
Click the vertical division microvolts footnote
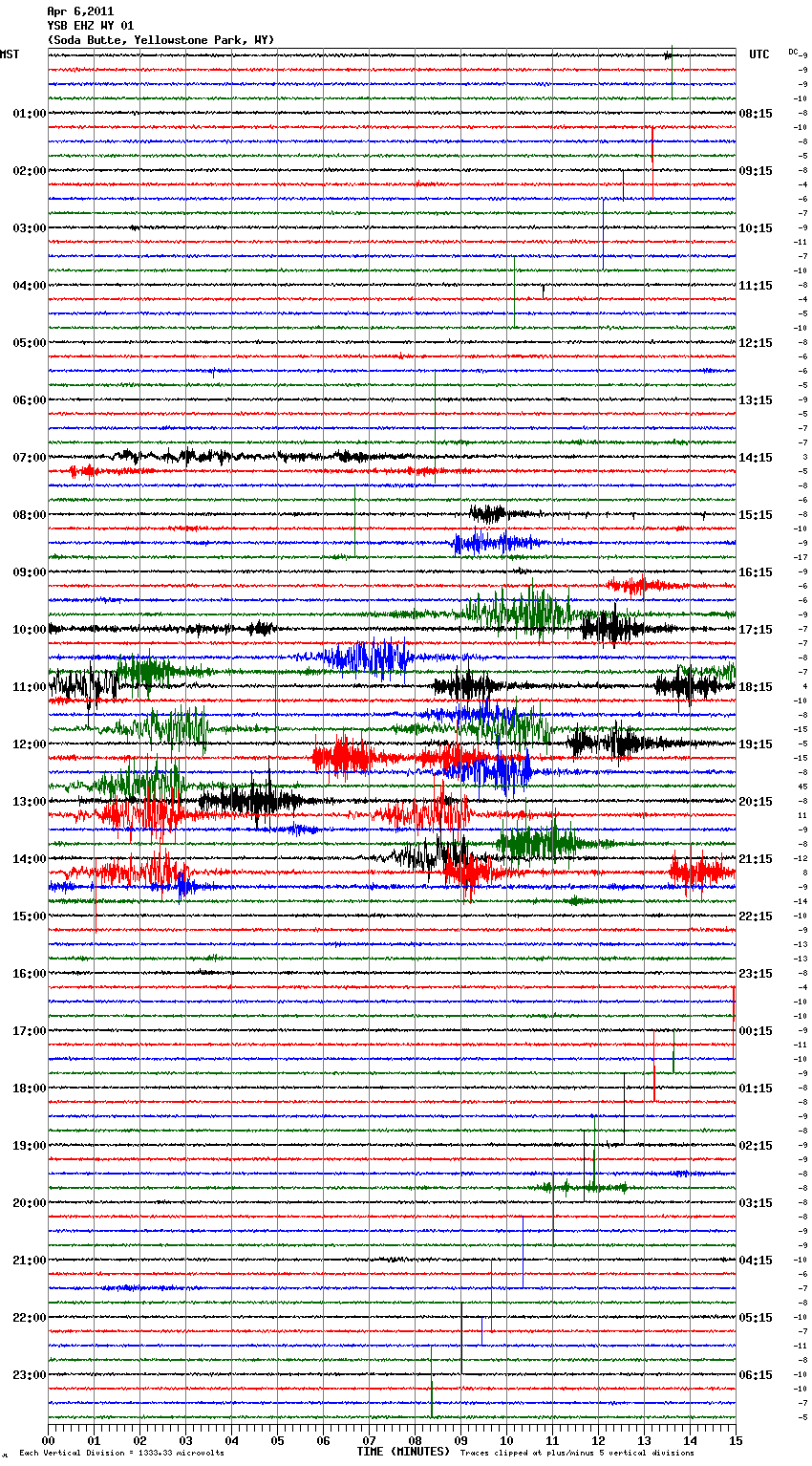point(121,1454)
